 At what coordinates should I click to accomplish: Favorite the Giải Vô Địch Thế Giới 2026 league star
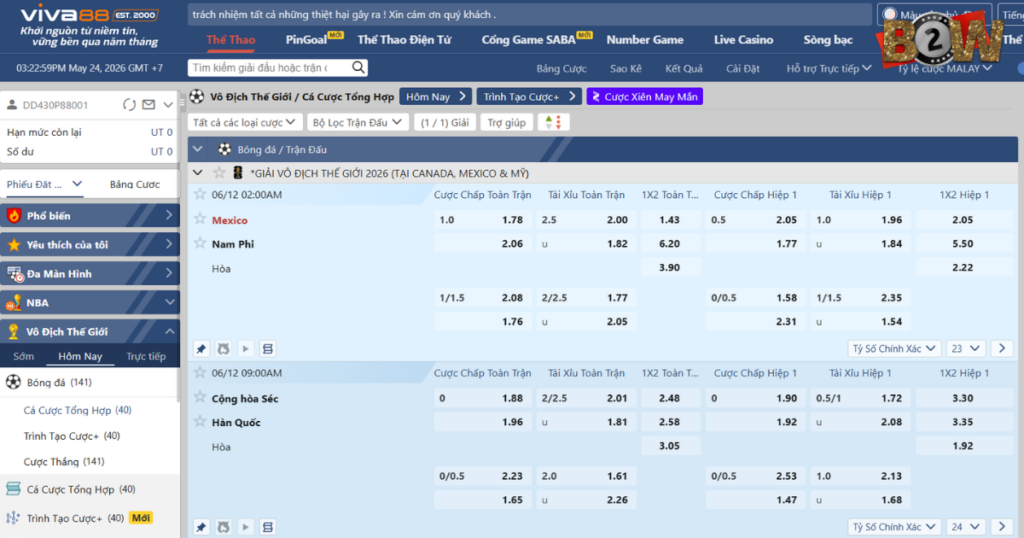point(219,173)
